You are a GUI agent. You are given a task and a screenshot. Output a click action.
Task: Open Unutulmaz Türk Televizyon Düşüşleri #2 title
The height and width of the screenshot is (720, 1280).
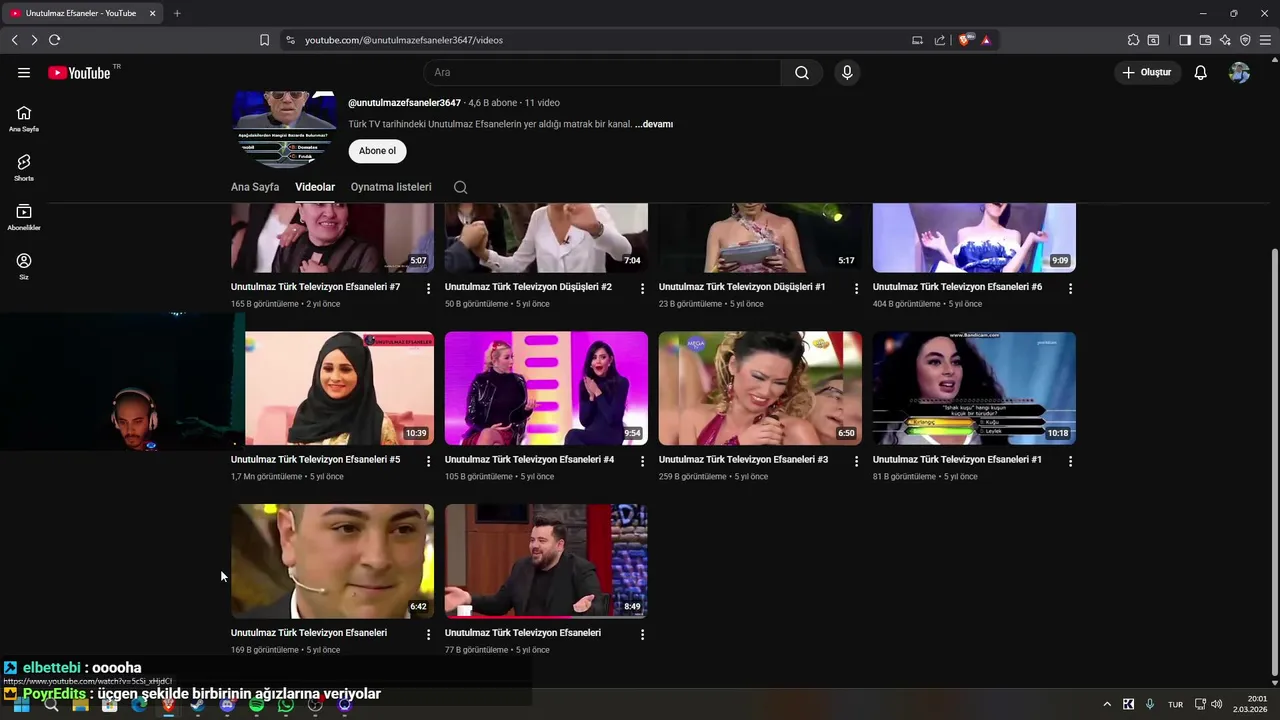tap(528, 287)
